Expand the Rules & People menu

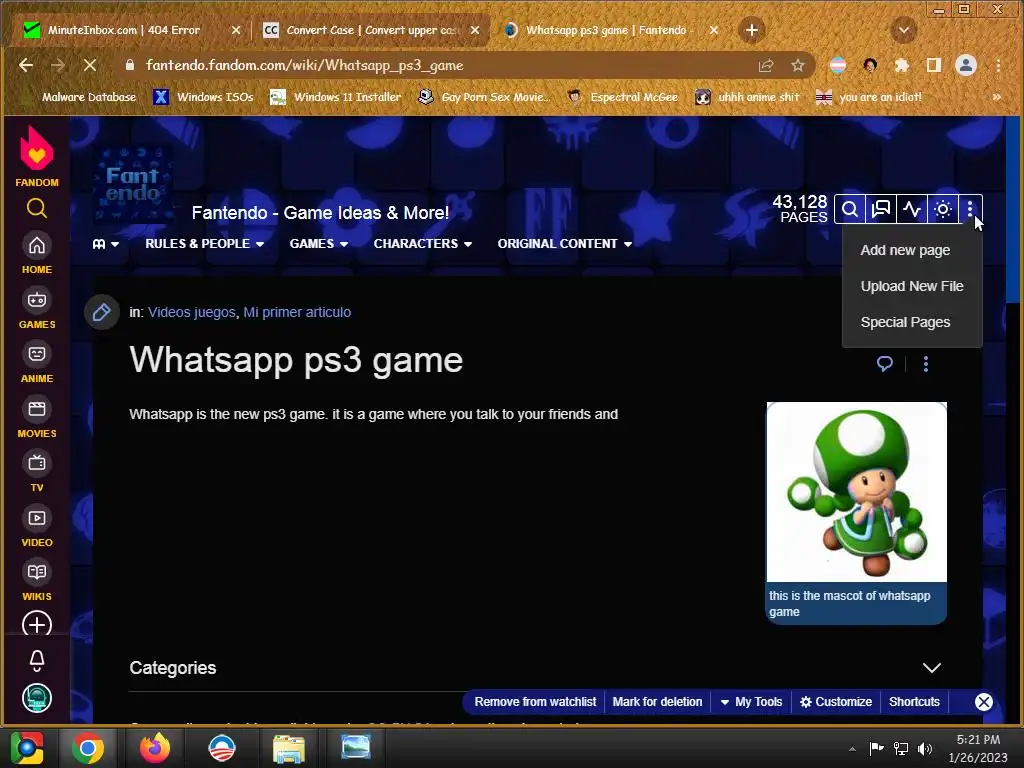[204, 244]
